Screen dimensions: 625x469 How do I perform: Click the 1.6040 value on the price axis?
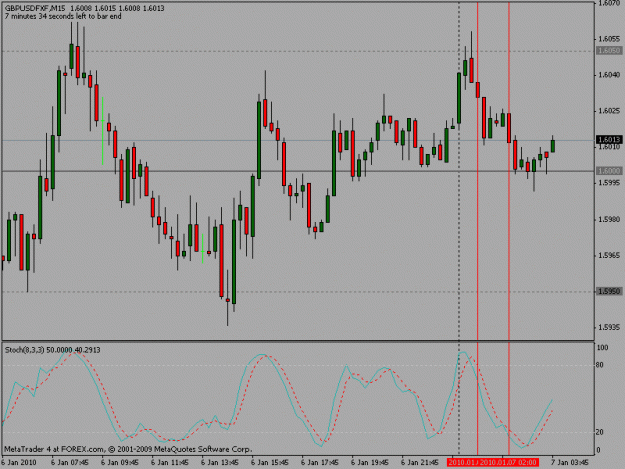[609, 75]
